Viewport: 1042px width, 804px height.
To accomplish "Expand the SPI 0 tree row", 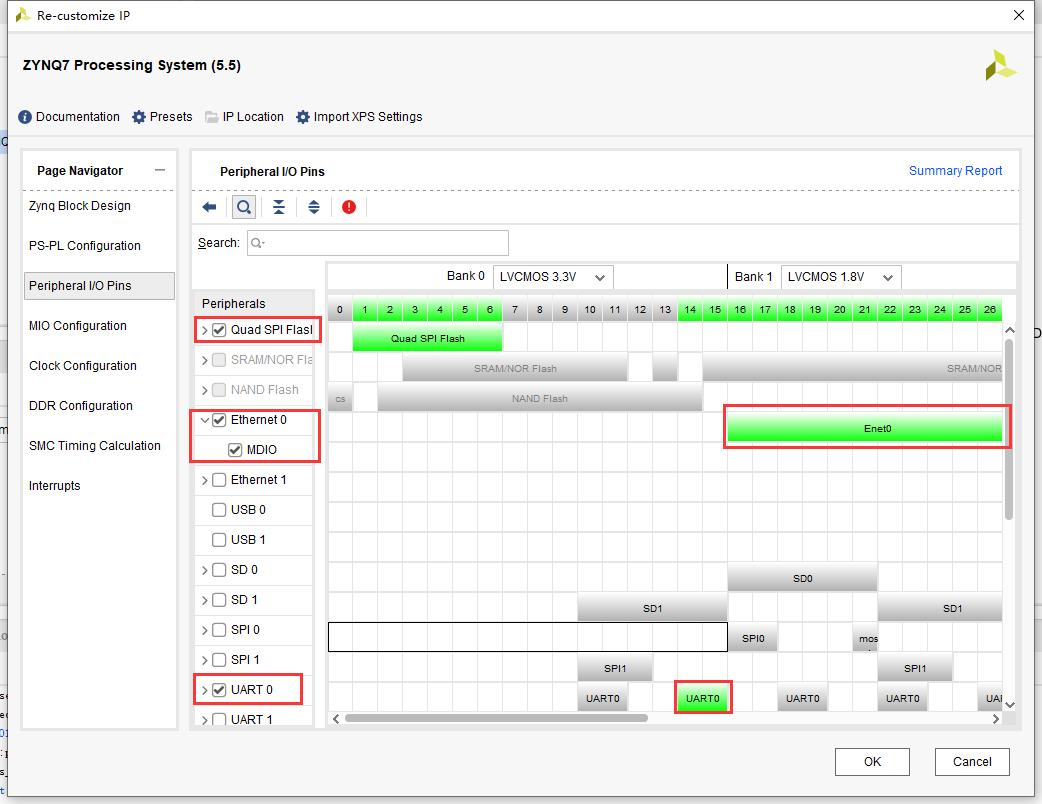I will (x=205, y=630).
